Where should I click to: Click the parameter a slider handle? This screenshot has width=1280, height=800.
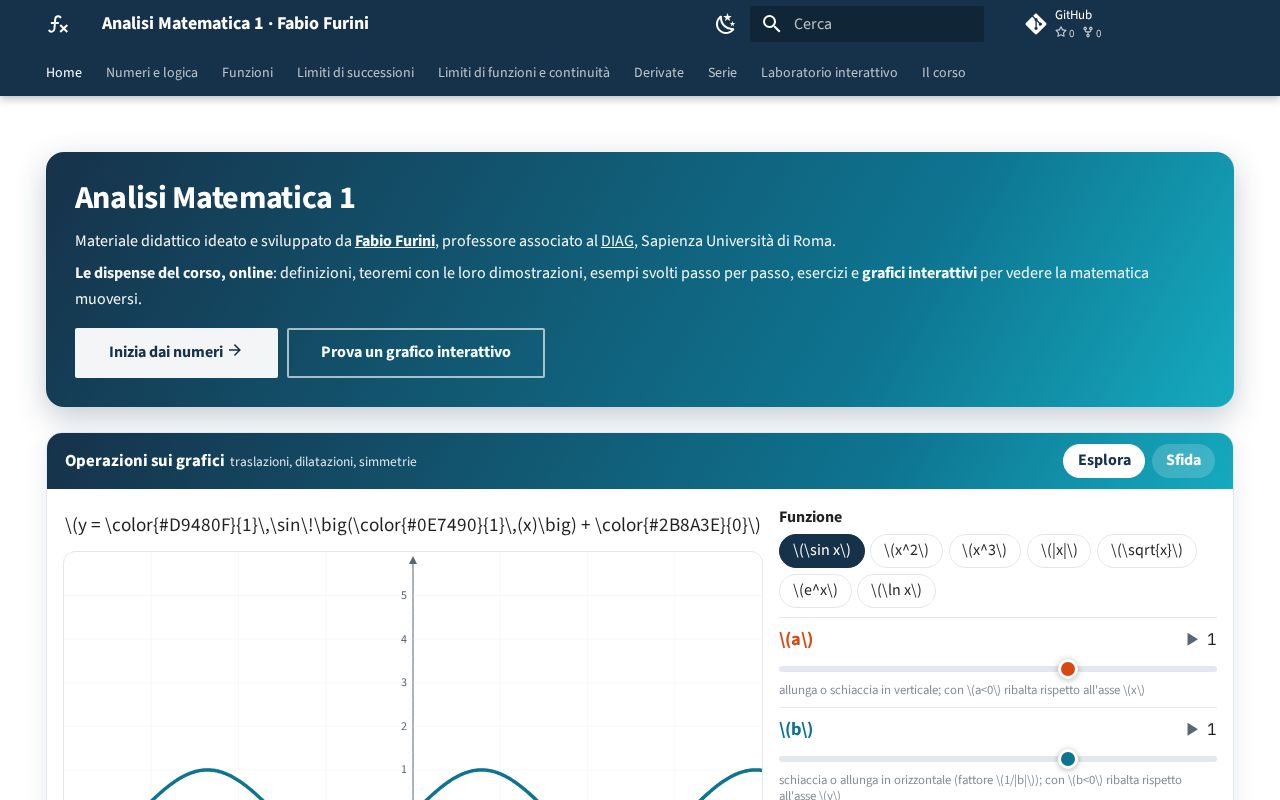click(1068, 669)
